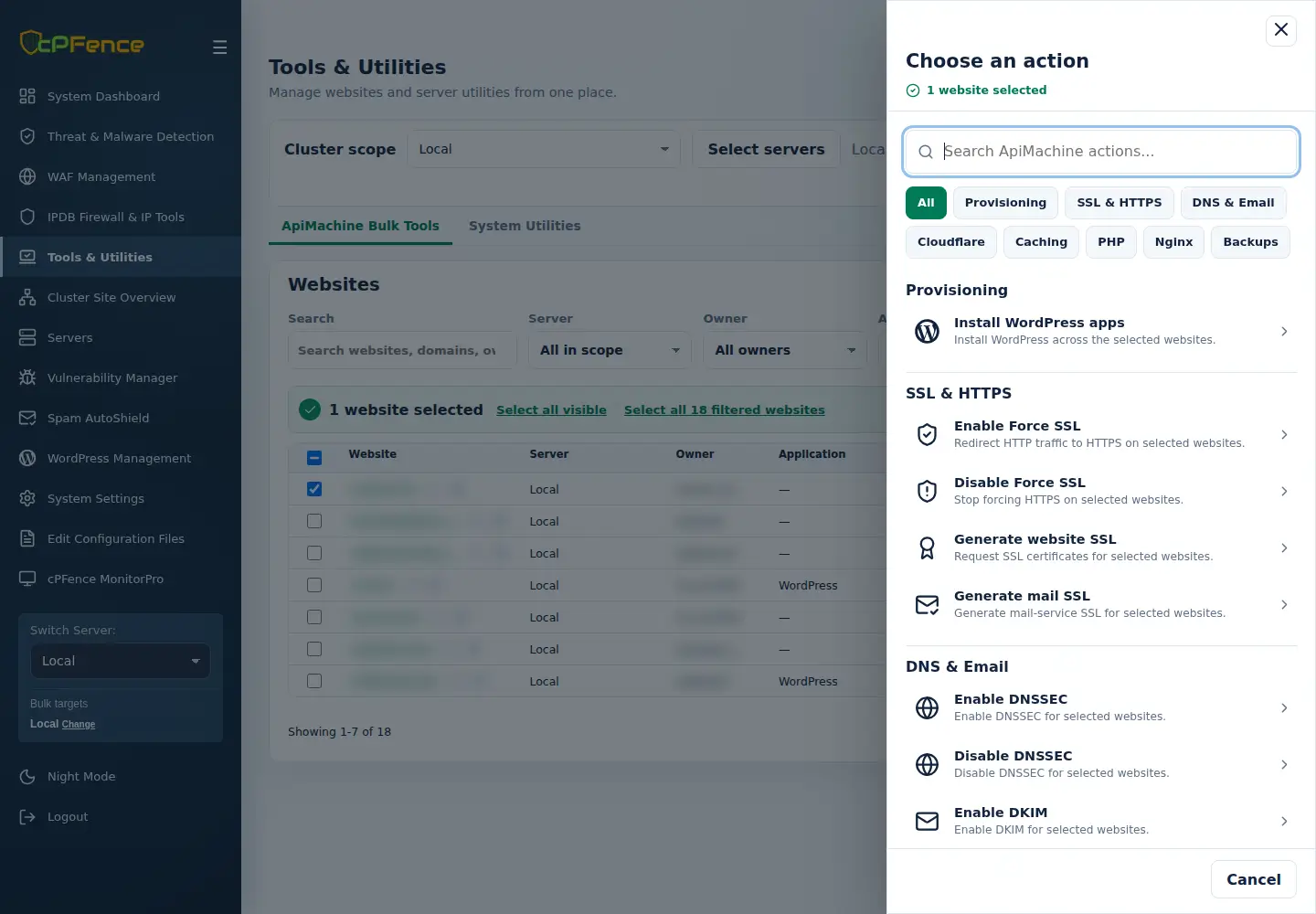Click the hamburger menu icon in sidebar
Viewport: 1316px width, 914px height.
220,47
